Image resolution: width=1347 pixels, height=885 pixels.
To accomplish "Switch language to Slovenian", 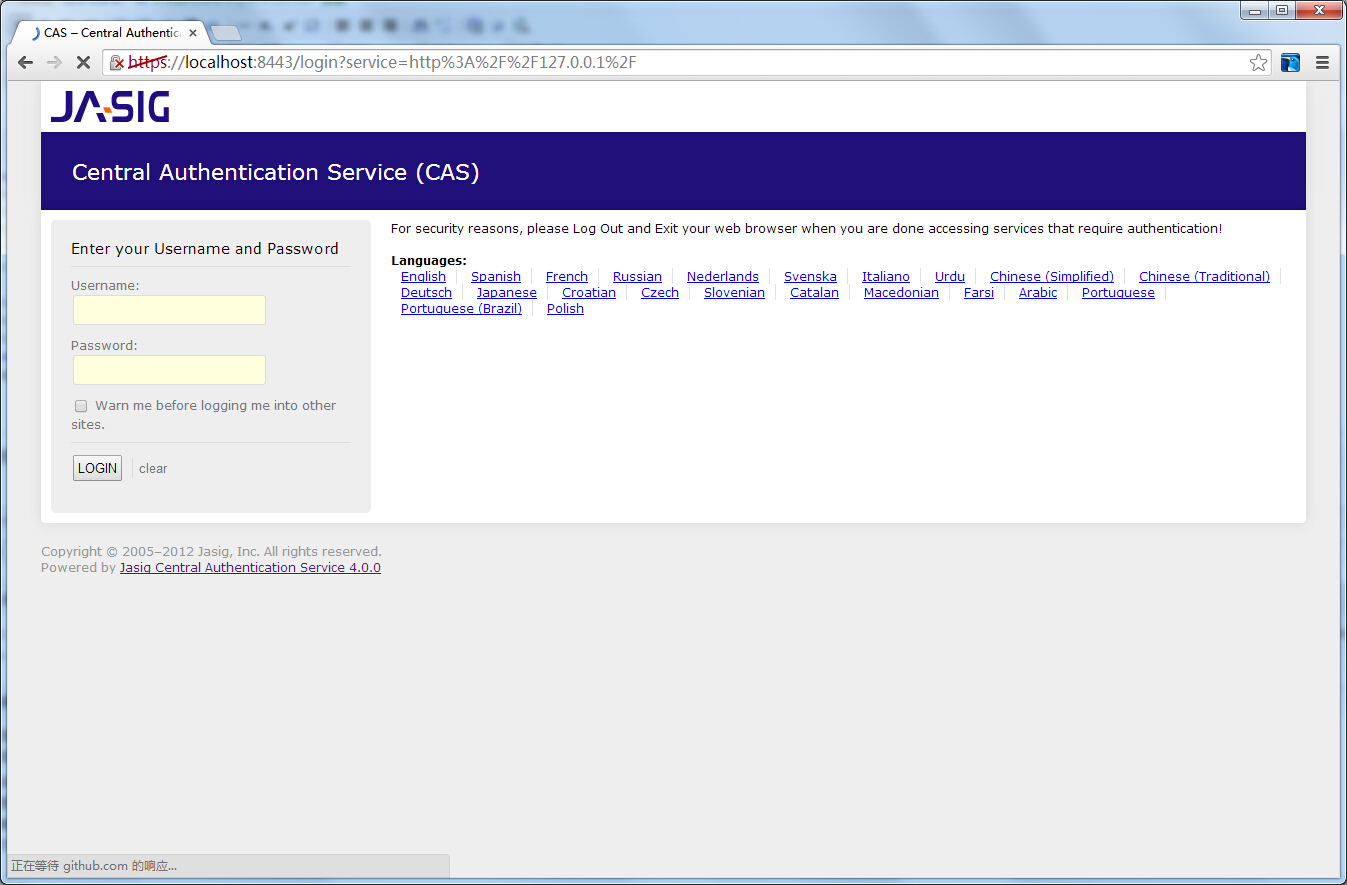I will (x=734, y=293).
